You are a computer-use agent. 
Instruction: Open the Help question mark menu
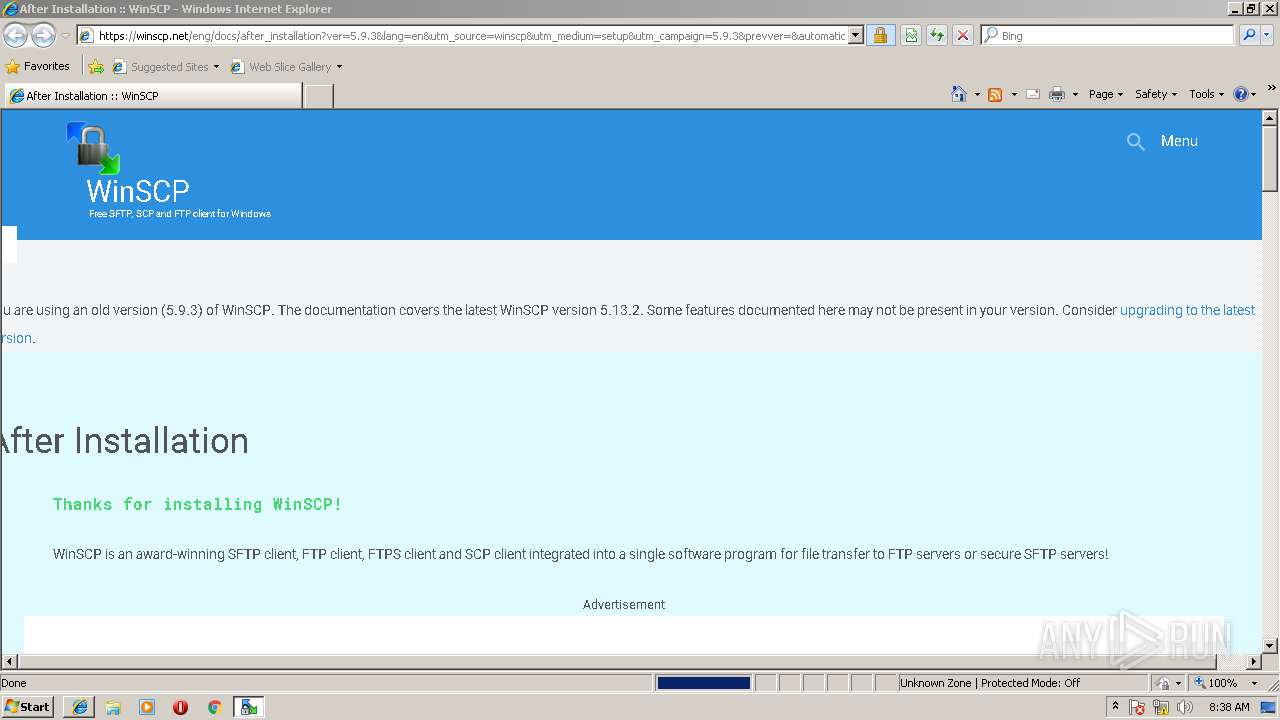[1244, 94]
